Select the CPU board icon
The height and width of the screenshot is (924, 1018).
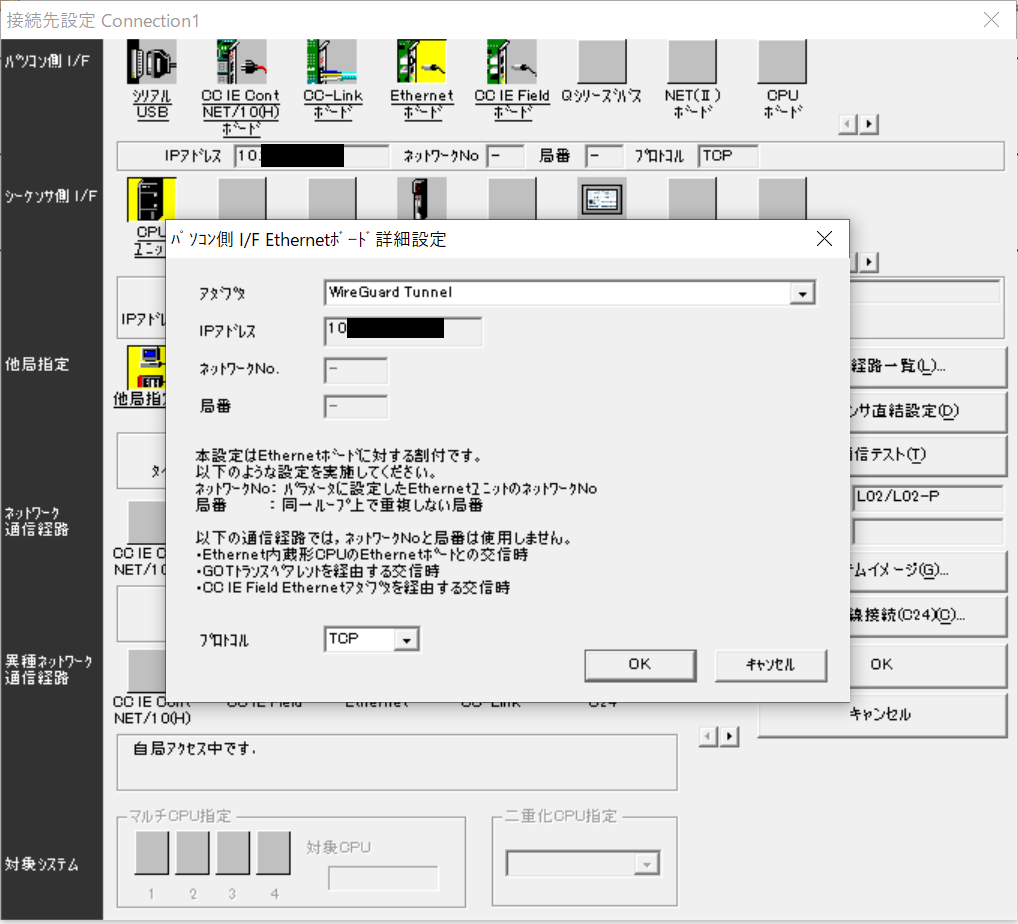pyautogui.click(x=782, y=63)
